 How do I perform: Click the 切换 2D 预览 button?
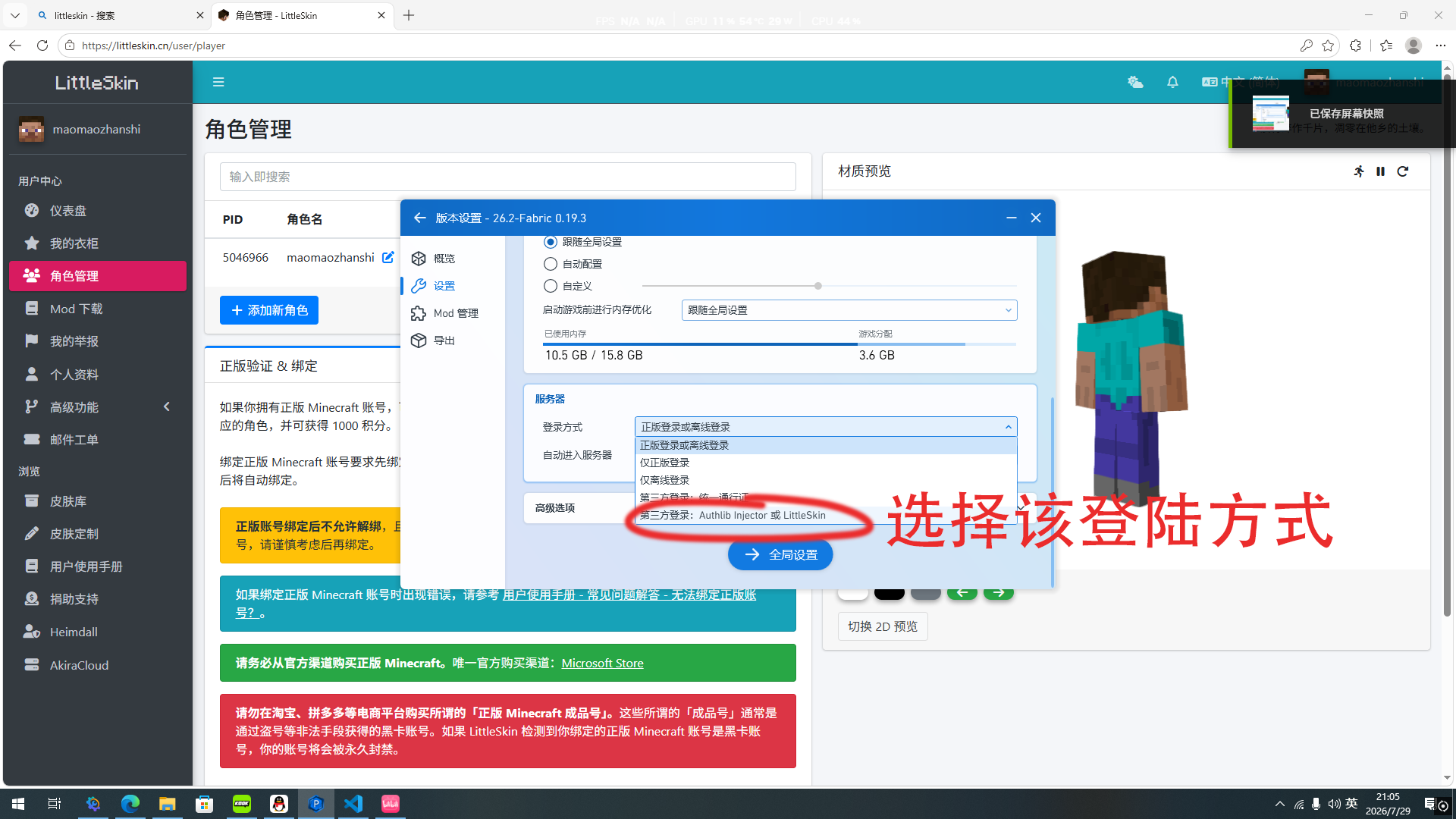pos(883,626)
